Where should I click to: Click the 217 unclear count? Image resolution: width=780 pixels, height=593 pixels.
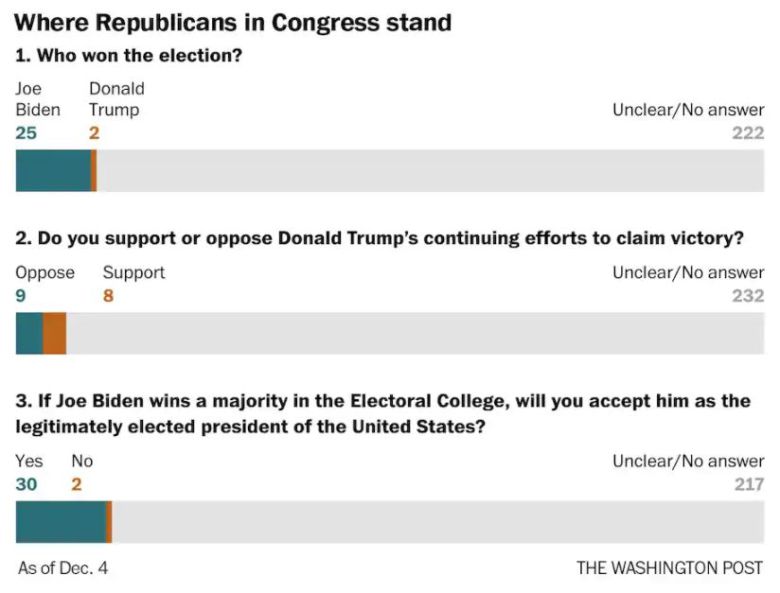[x=748, y=484]
